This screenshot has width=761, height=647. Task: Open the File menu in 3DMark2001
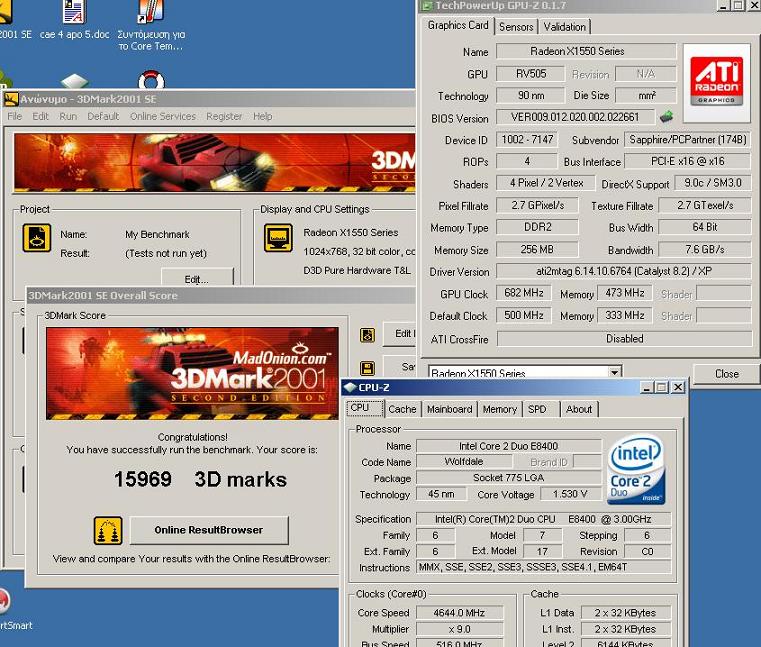[x=15, y=116]
